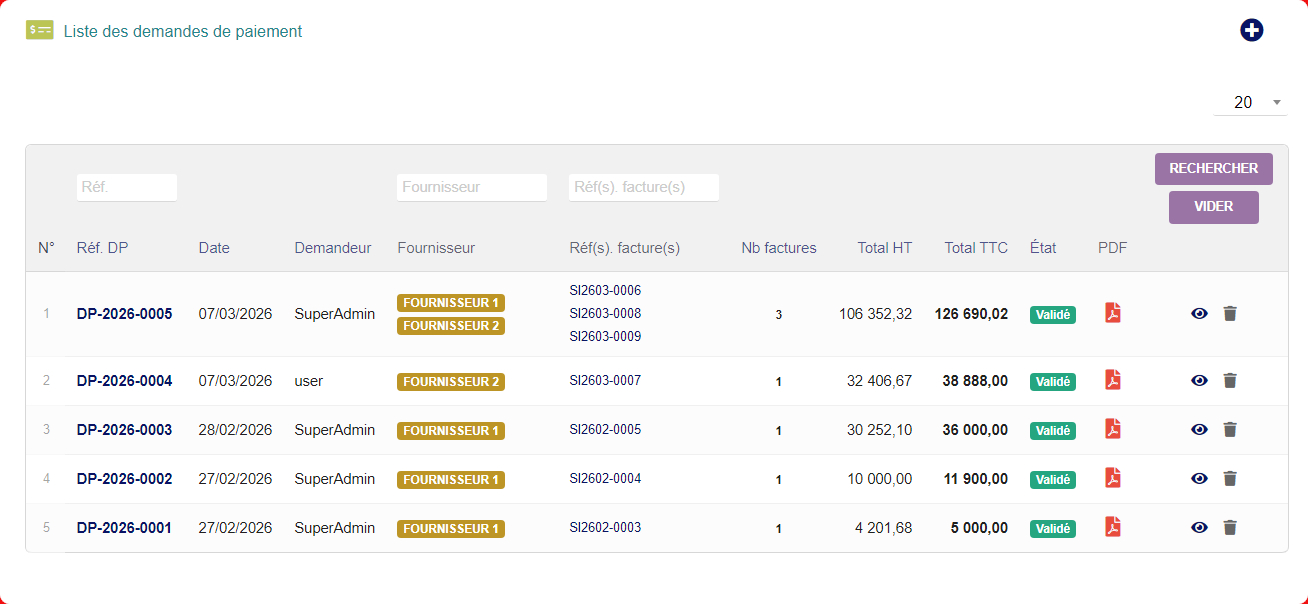Click FOURNISSEUR 2 badge in DP-2026-0004 row
This screenshot has width=1308, height=604.
[450, 382]
